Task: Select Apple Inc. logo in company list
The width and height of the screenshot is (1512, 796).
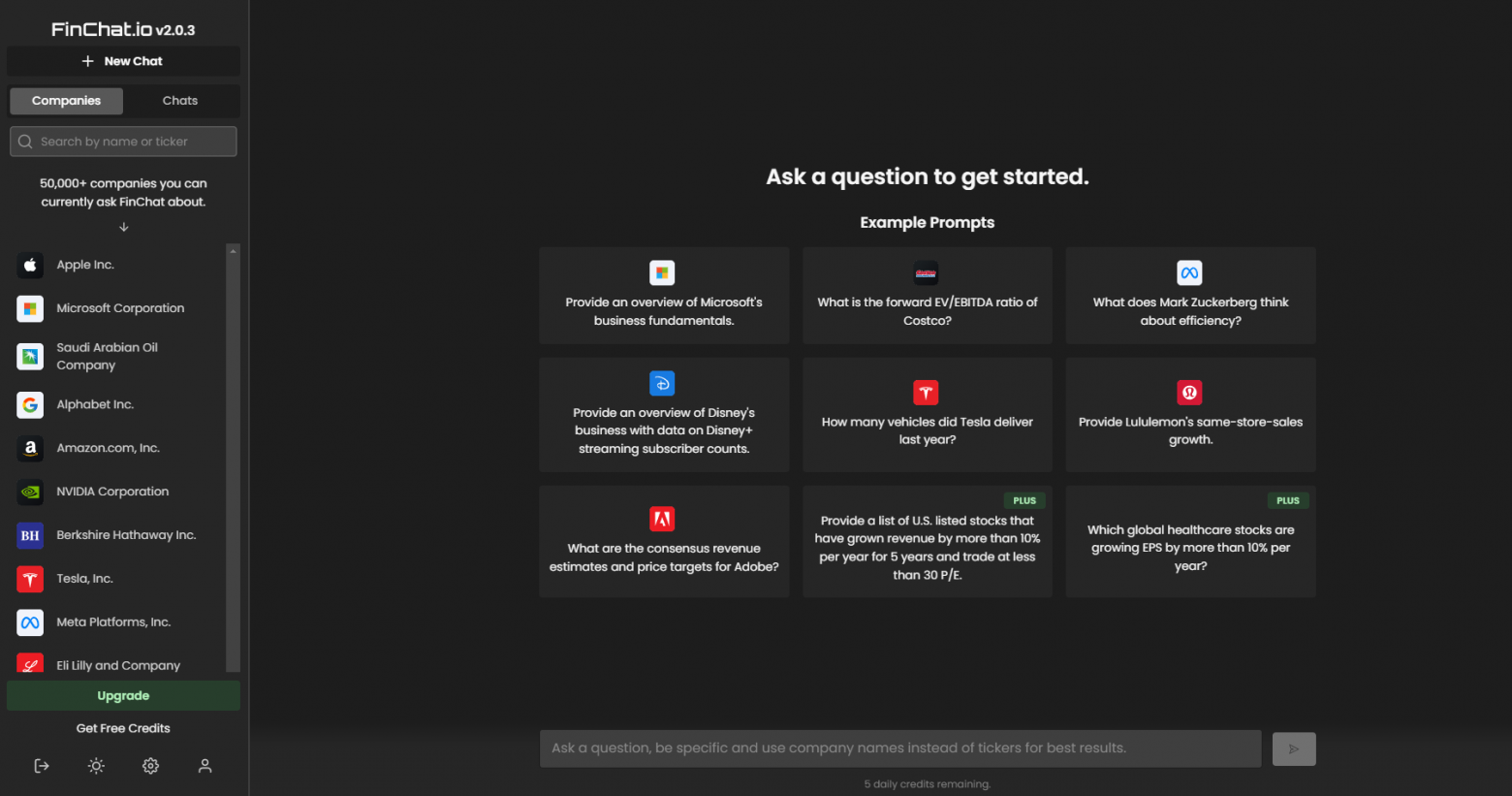Action: [x=30, y=265]
